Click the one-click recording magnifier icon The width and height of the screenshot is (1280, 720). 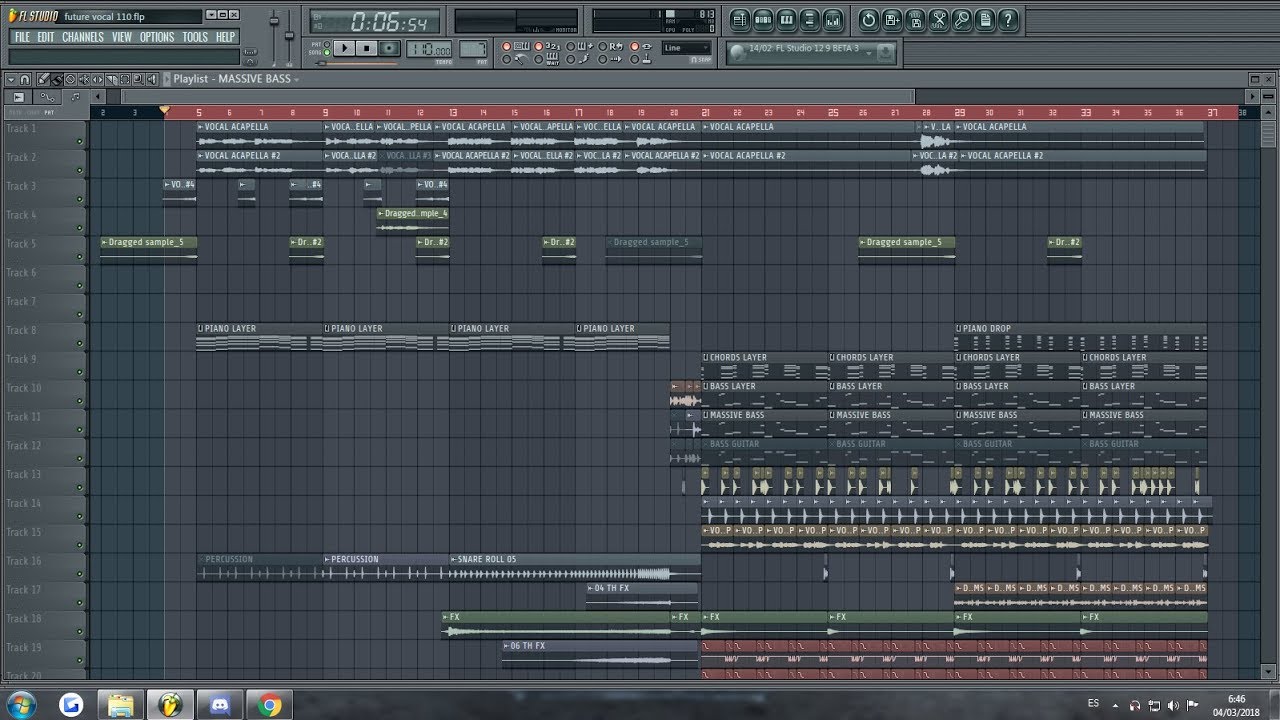961,19
